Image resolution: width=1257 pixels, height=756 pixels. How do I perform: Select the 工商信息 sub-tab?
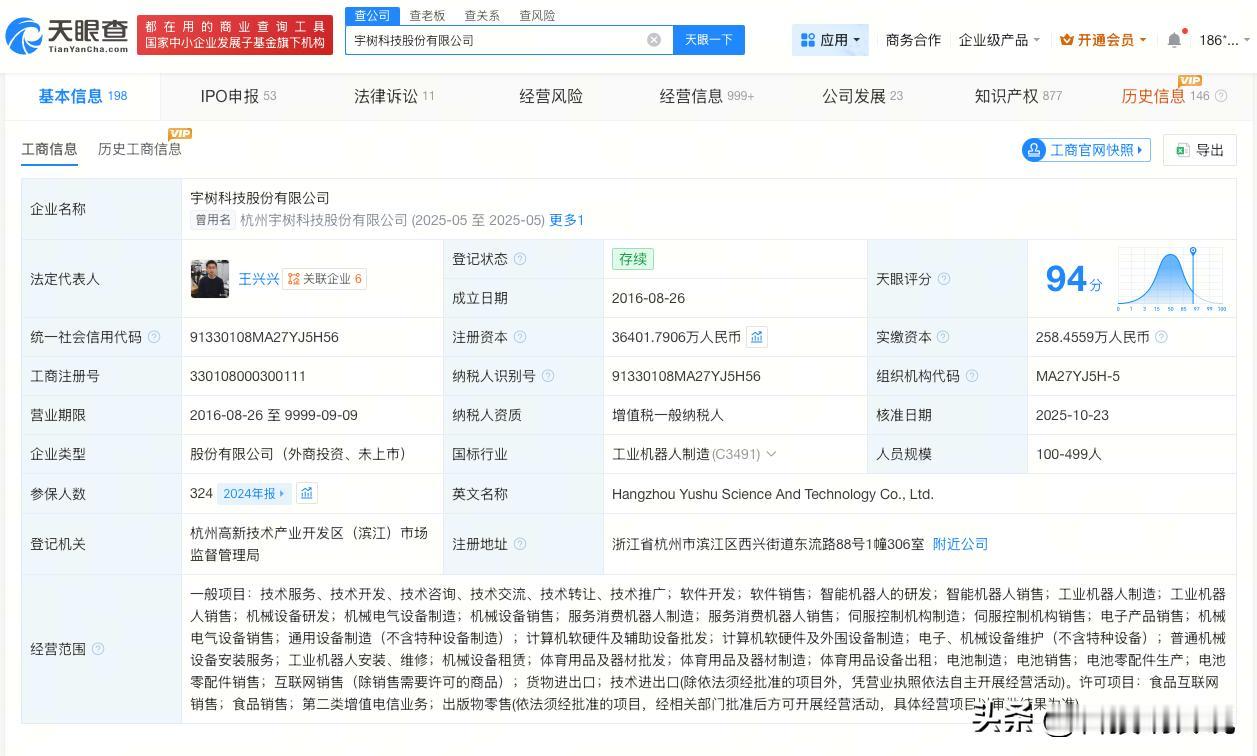(49, 149)
